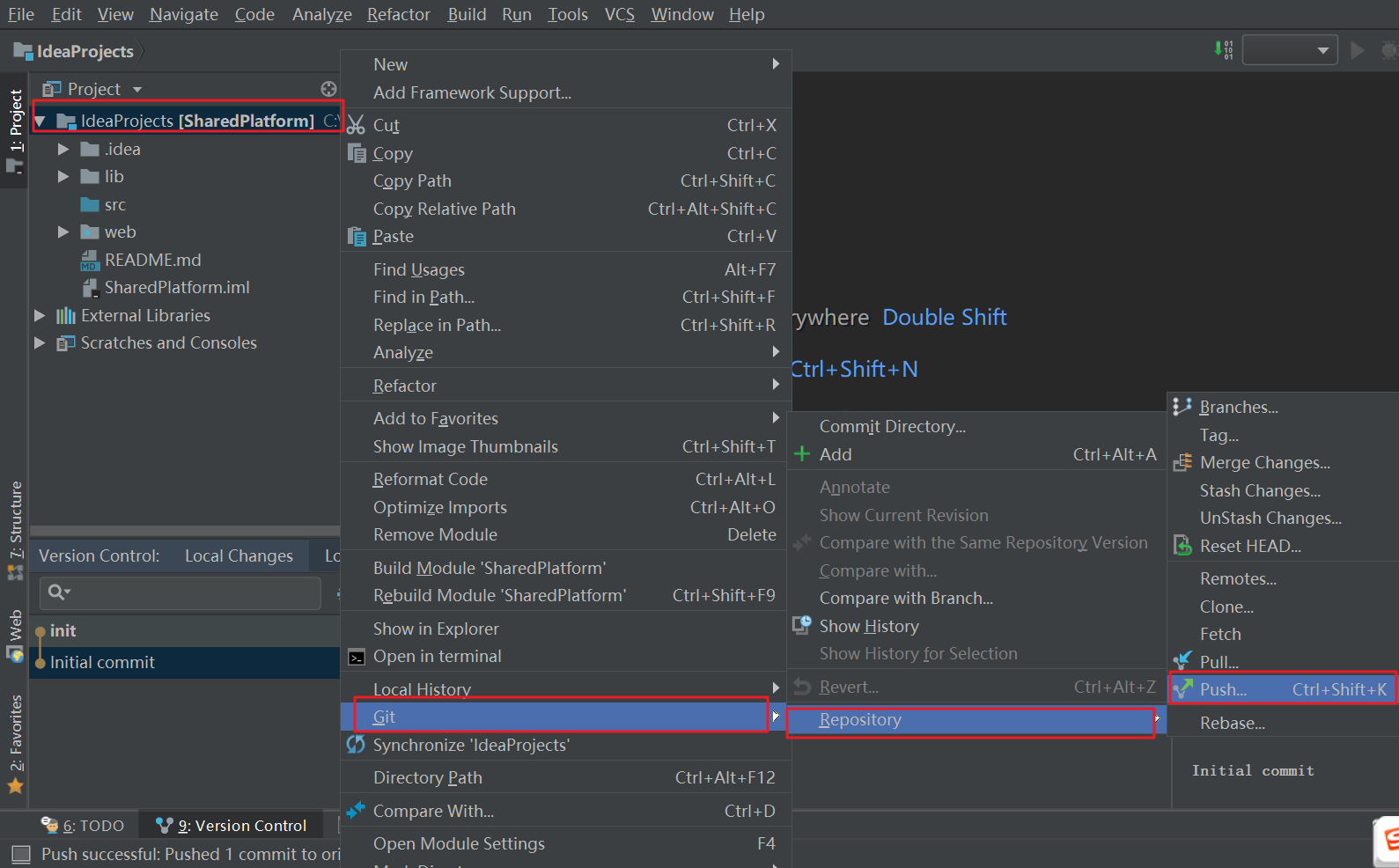Viewport: 1399px width, 868px height.
Task: Choose Fetch in Repository submenu
Action: coord(1220,634)
